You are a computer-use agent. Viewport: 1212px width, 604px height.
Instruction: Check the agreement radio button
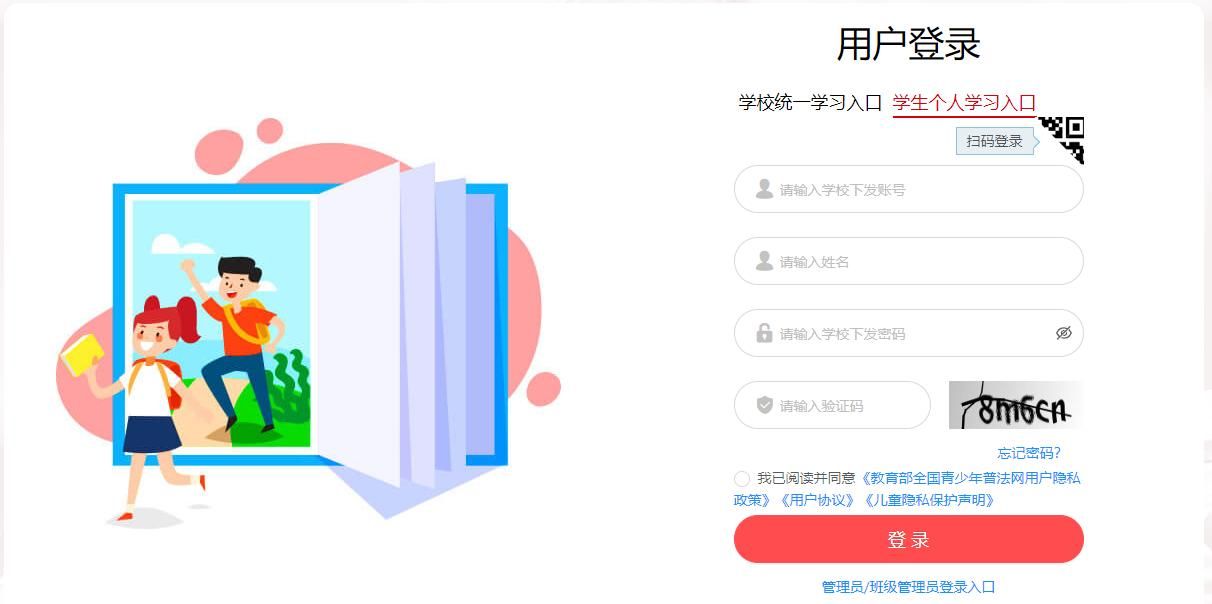click(x=742, y=479)
